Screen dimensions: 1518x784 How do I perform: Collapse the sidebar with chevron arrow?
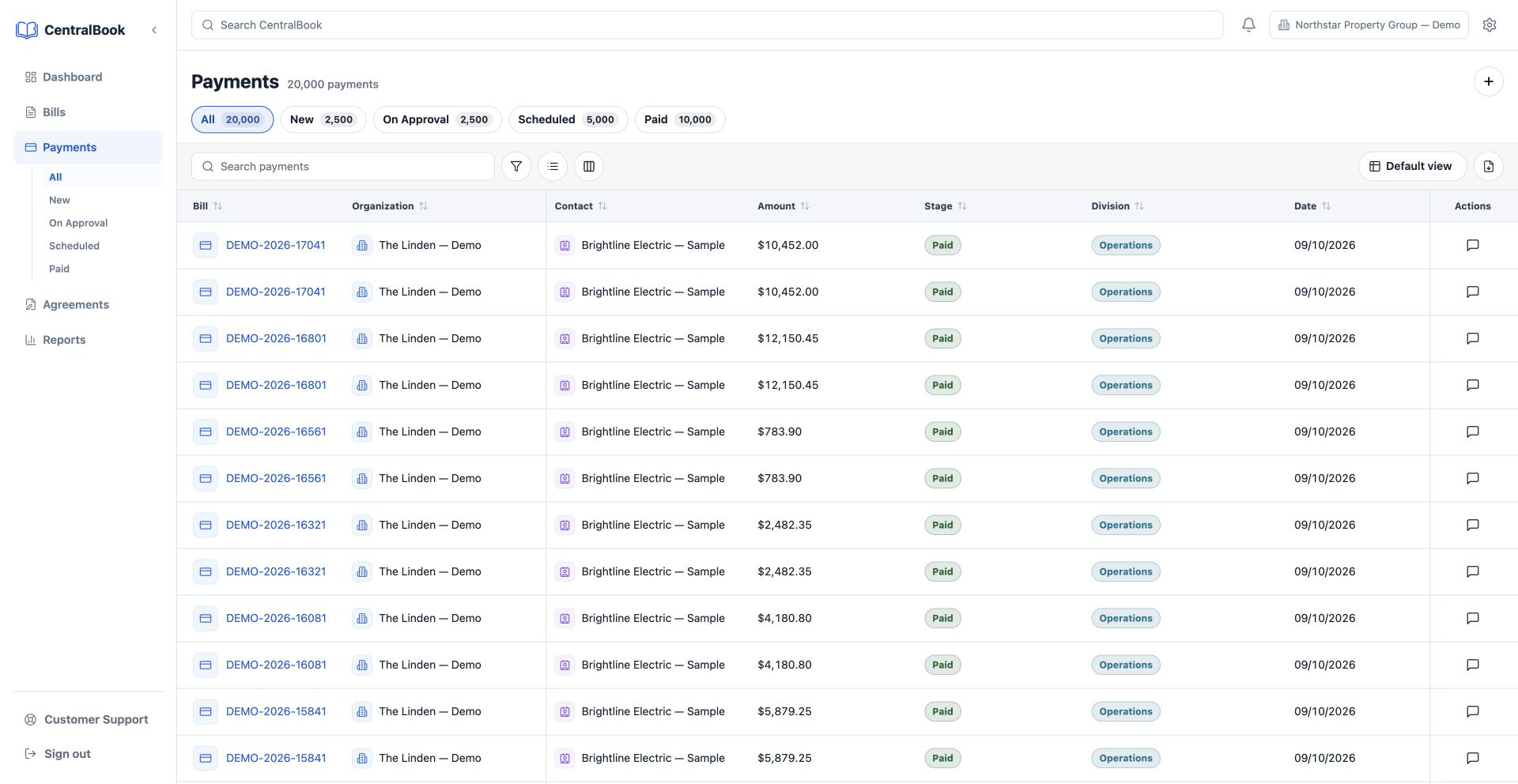click(154, 30)
